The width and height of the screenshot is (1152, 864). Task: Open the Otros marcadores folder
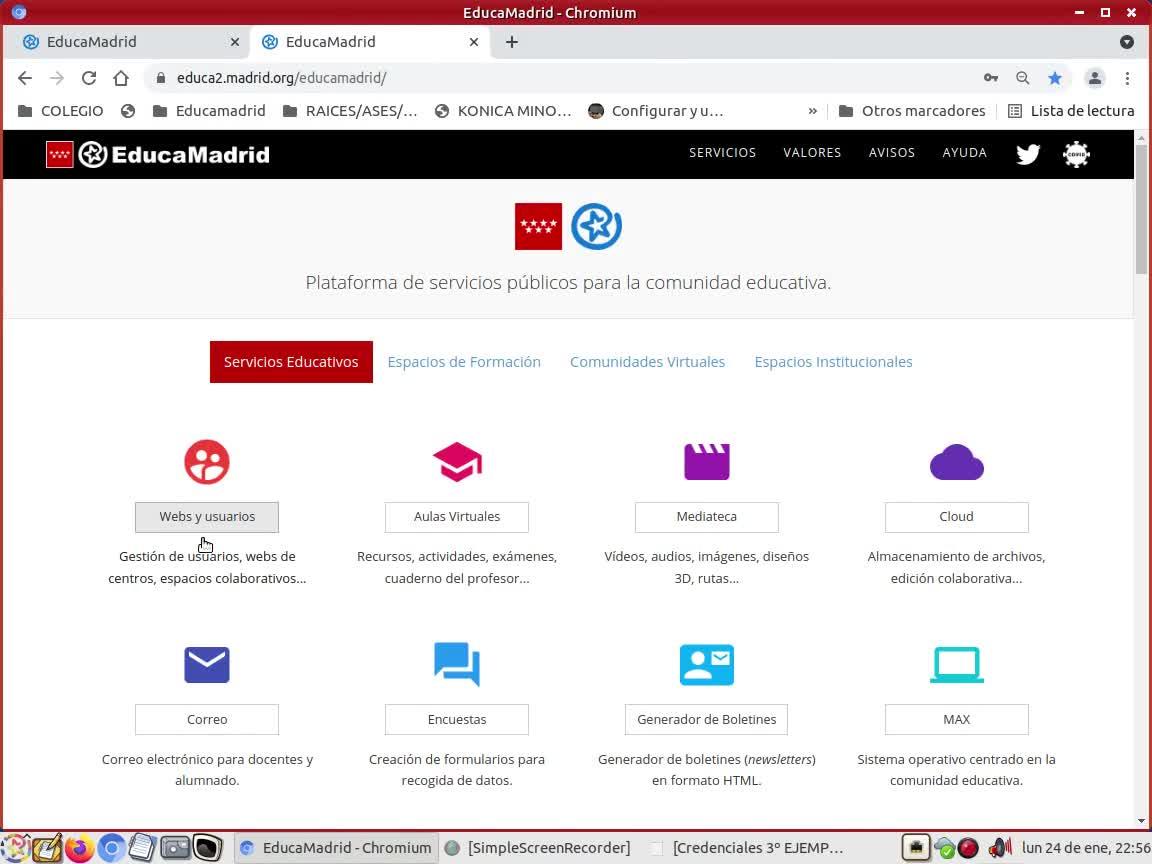(x=912, y=111)
